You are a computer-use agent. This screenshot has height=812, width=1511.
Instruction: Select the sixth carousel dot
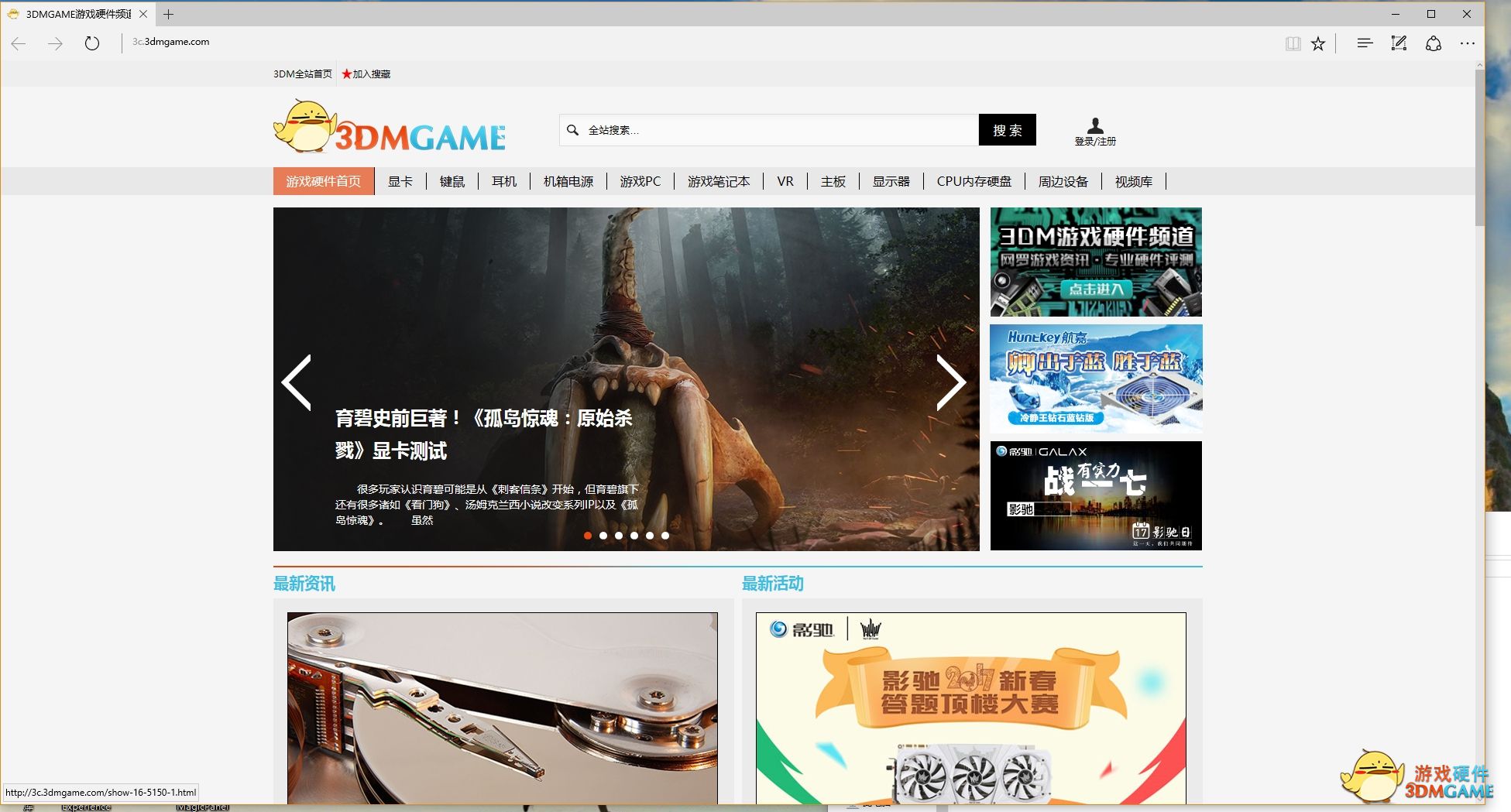[x=665, y=536]
